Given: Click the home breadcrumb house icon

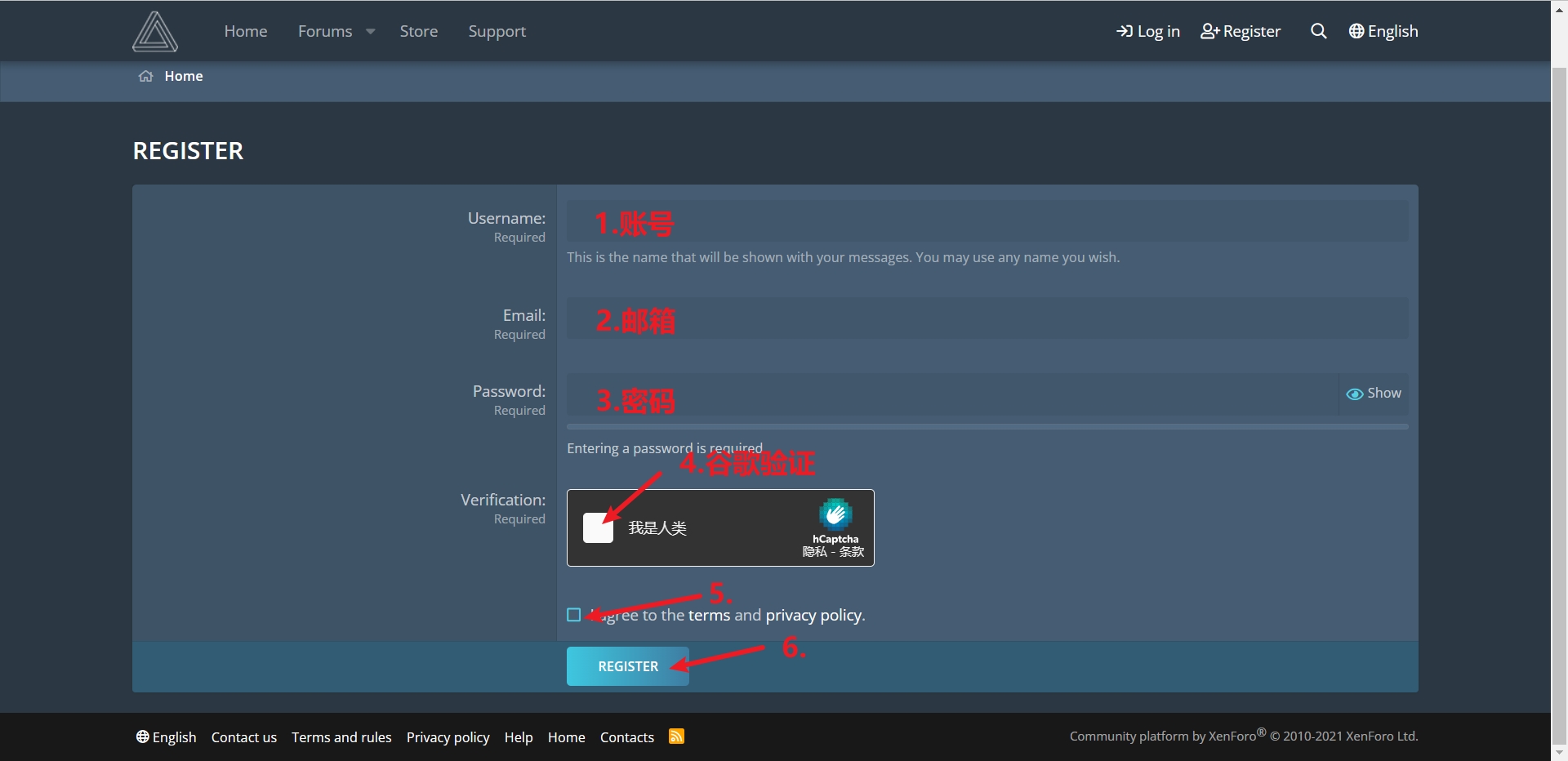Looking at the screenshot, I should 146,76.
